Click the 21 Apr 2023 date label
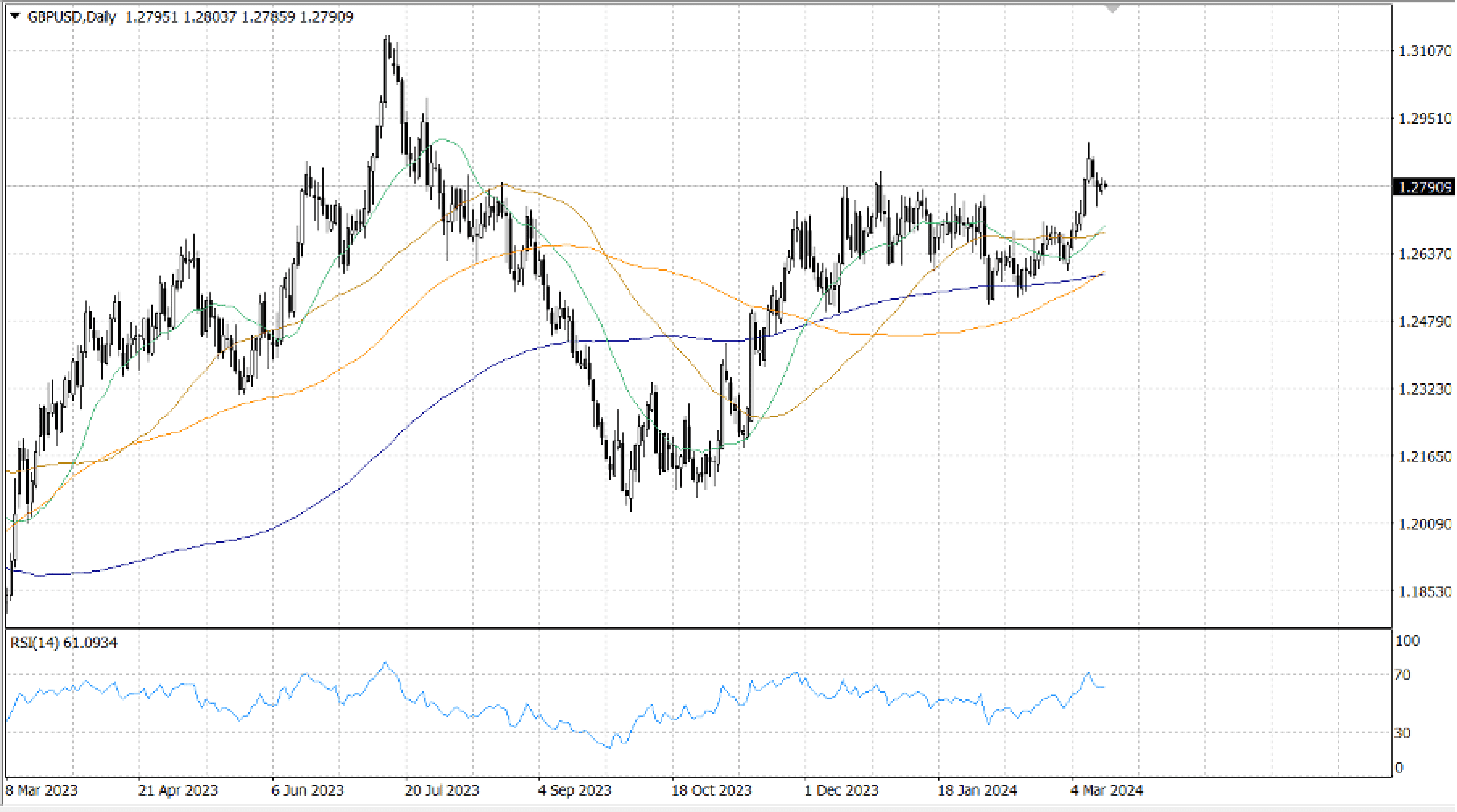 (x=178, y=790)
